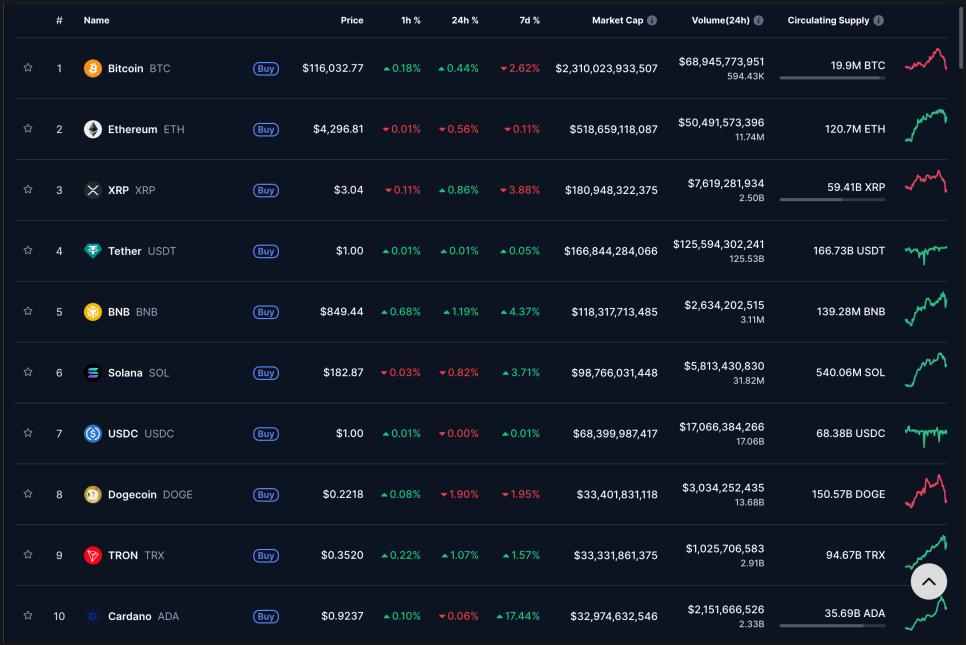Screen dimensions: 966x645
Task: Click the Dogecoin coin logo
Action: click(x=92, y=495)
